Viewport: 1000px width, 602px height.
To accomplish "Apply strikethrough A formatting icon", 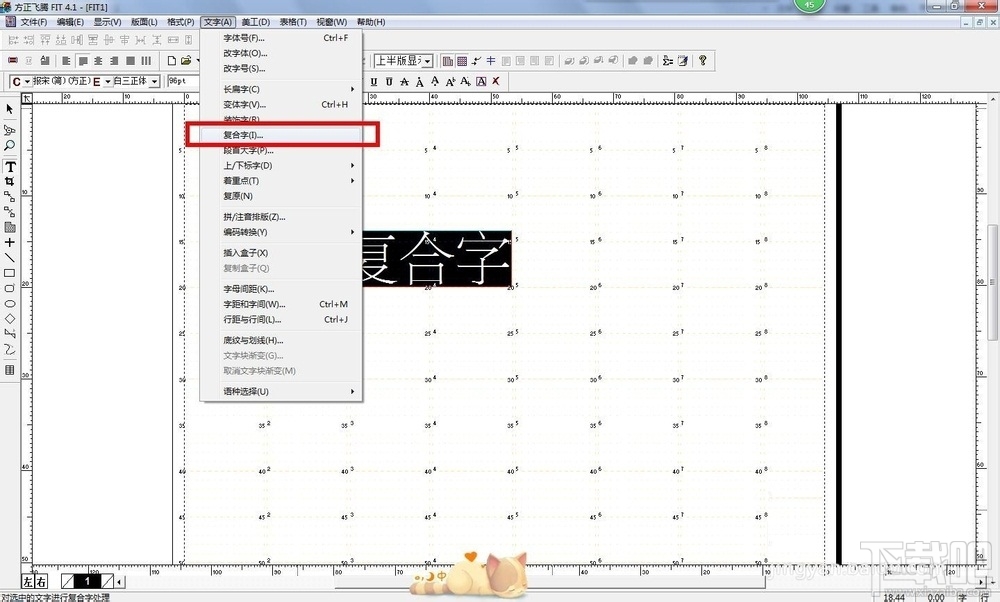I will coord(404,81).
